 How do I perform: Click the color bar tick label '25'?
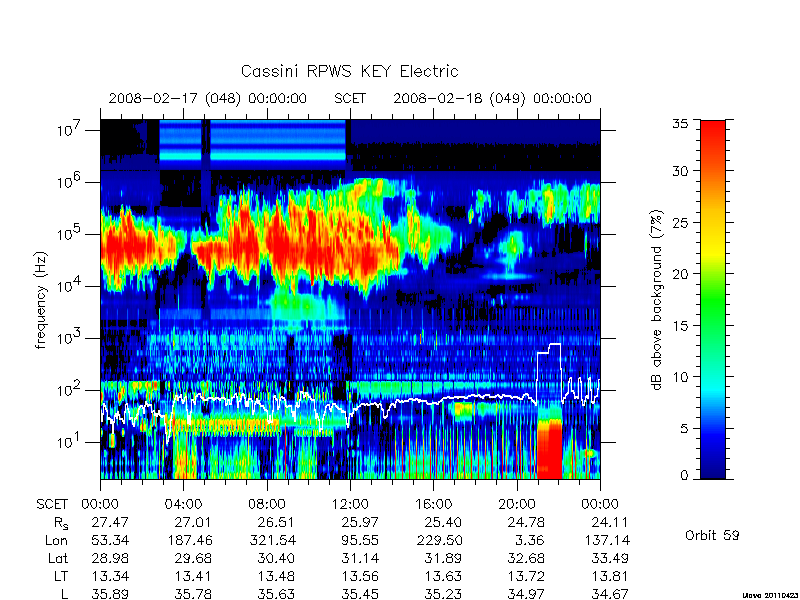(680, 222)
